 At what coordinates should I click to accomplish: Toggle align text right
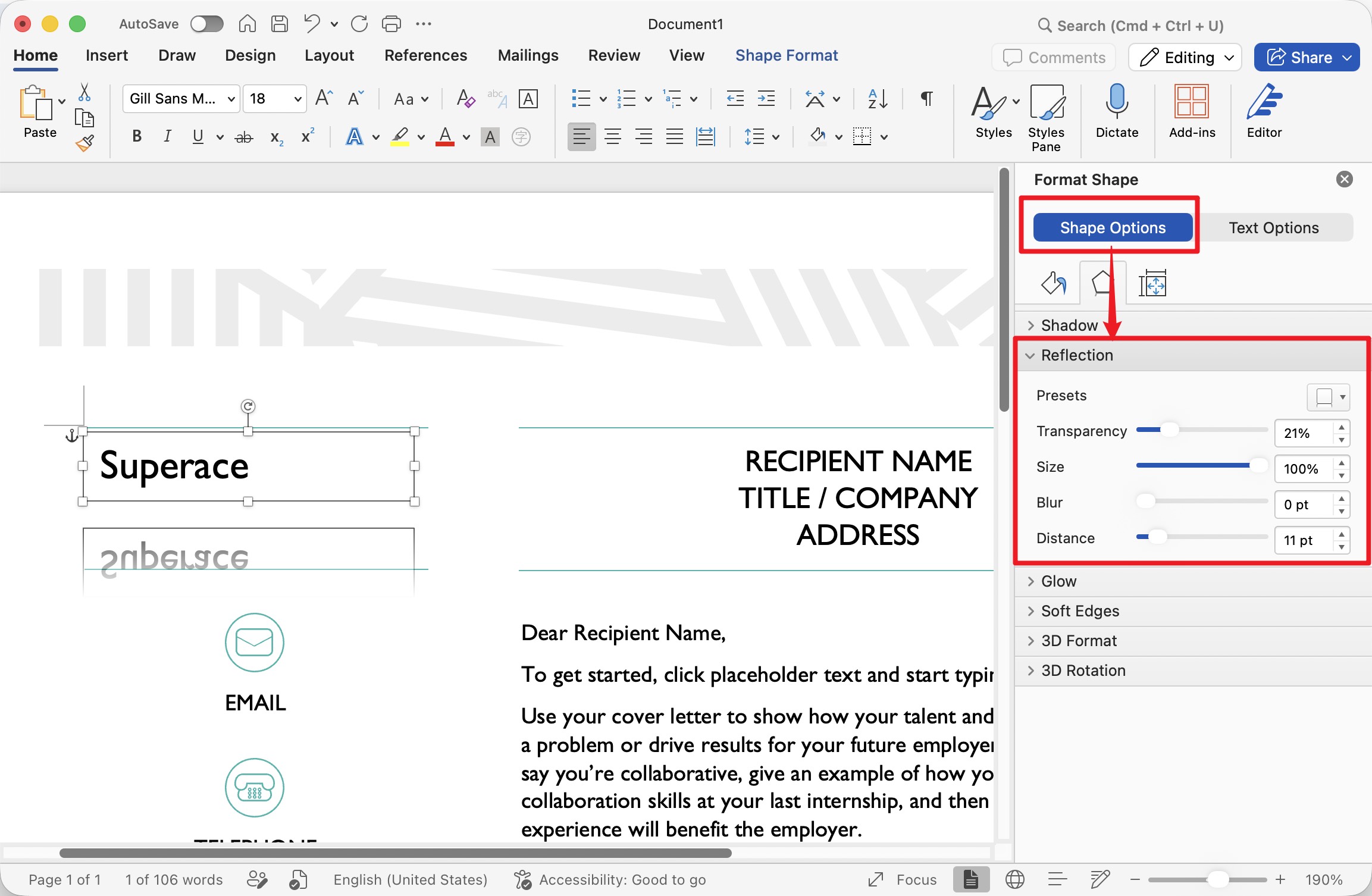pos(644,137)
